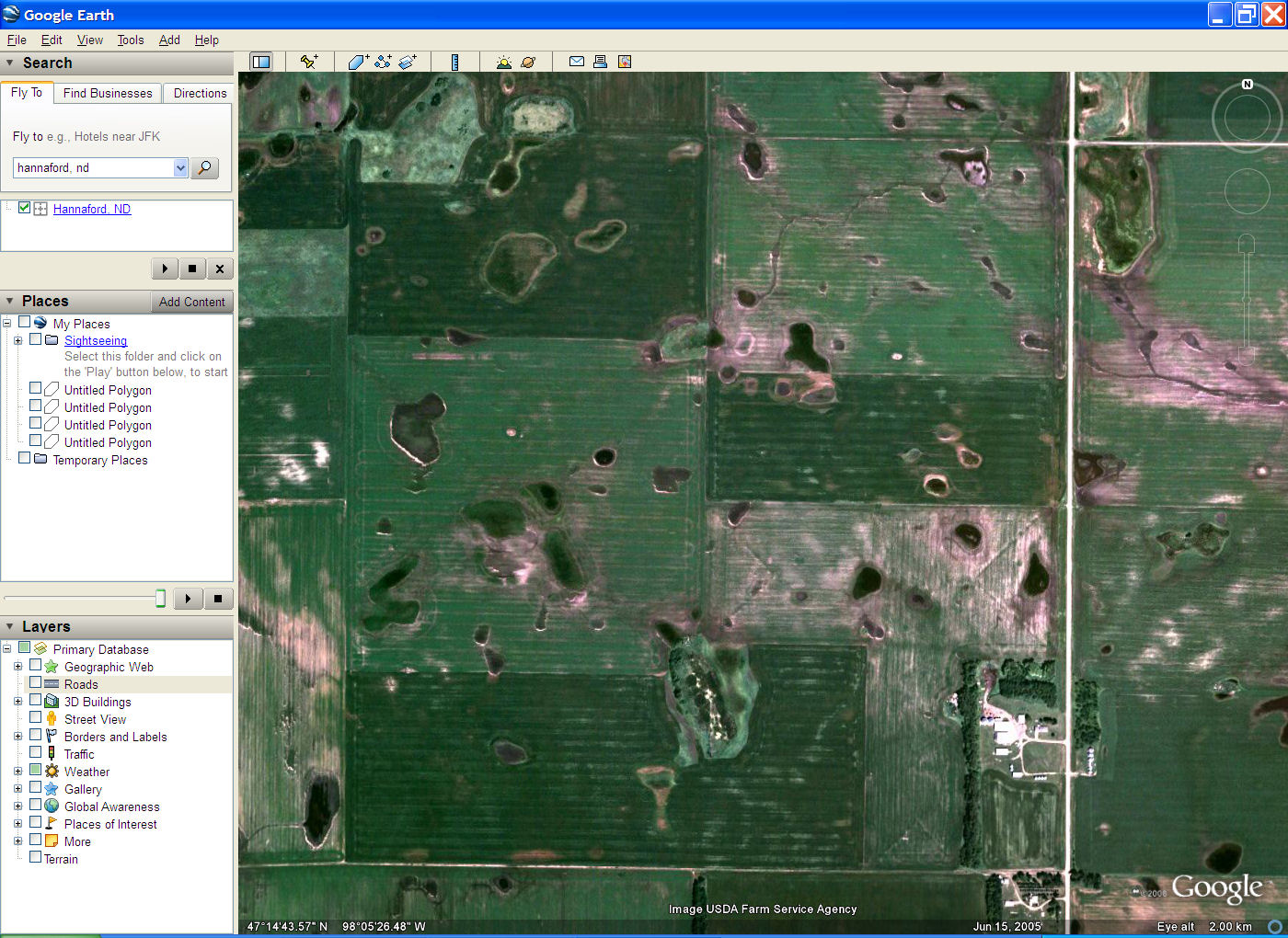The width and height of the screenshot is (1288, 938).
Task: Toggle the Borders and Labels checkbox
Action: pos(36,736)
